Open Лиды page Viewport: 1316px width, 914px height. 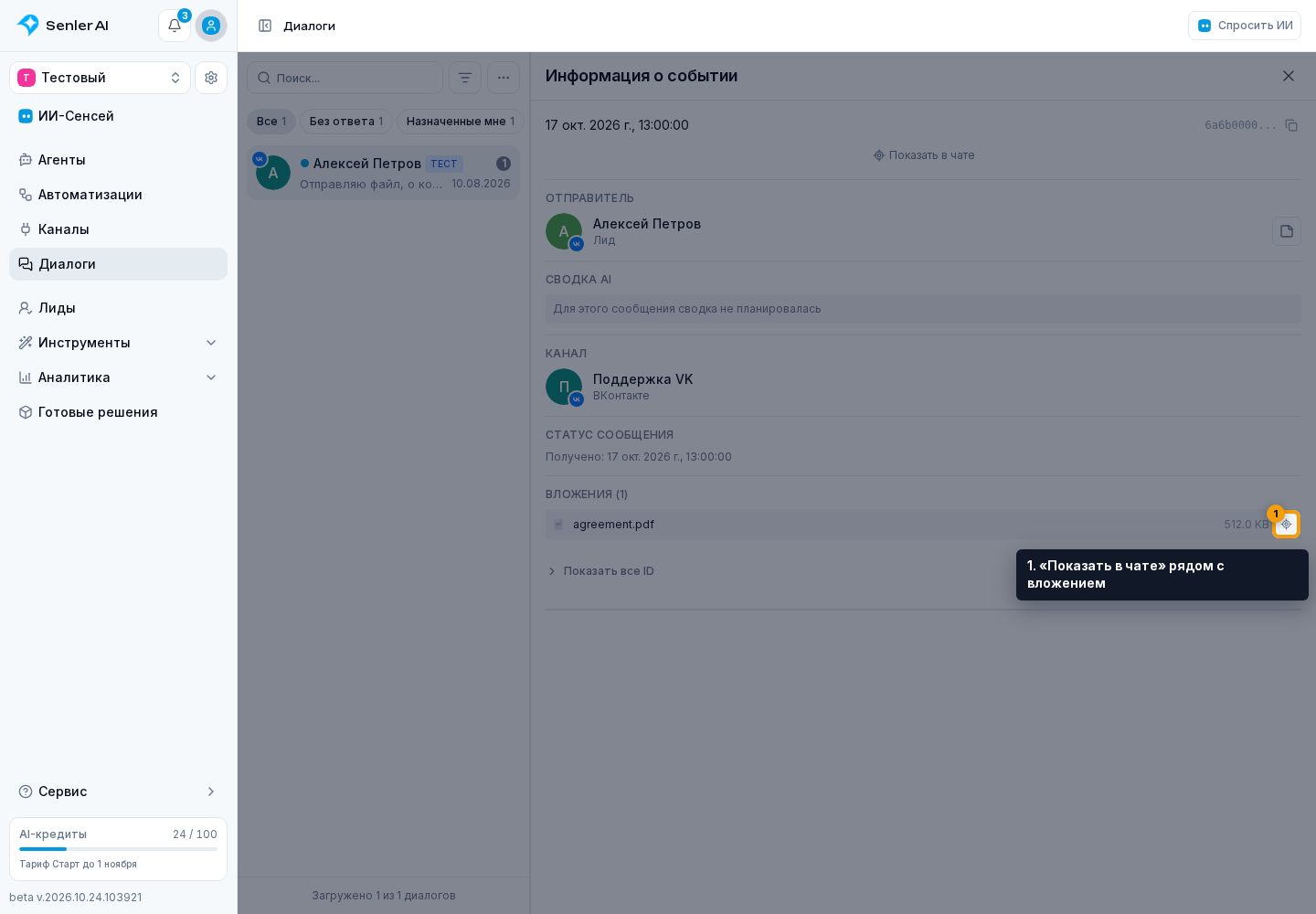click(118, 308)
